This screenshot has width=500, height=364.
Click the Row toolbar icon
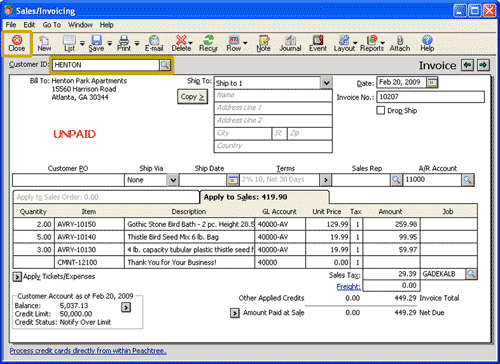(x=234, y=44)
